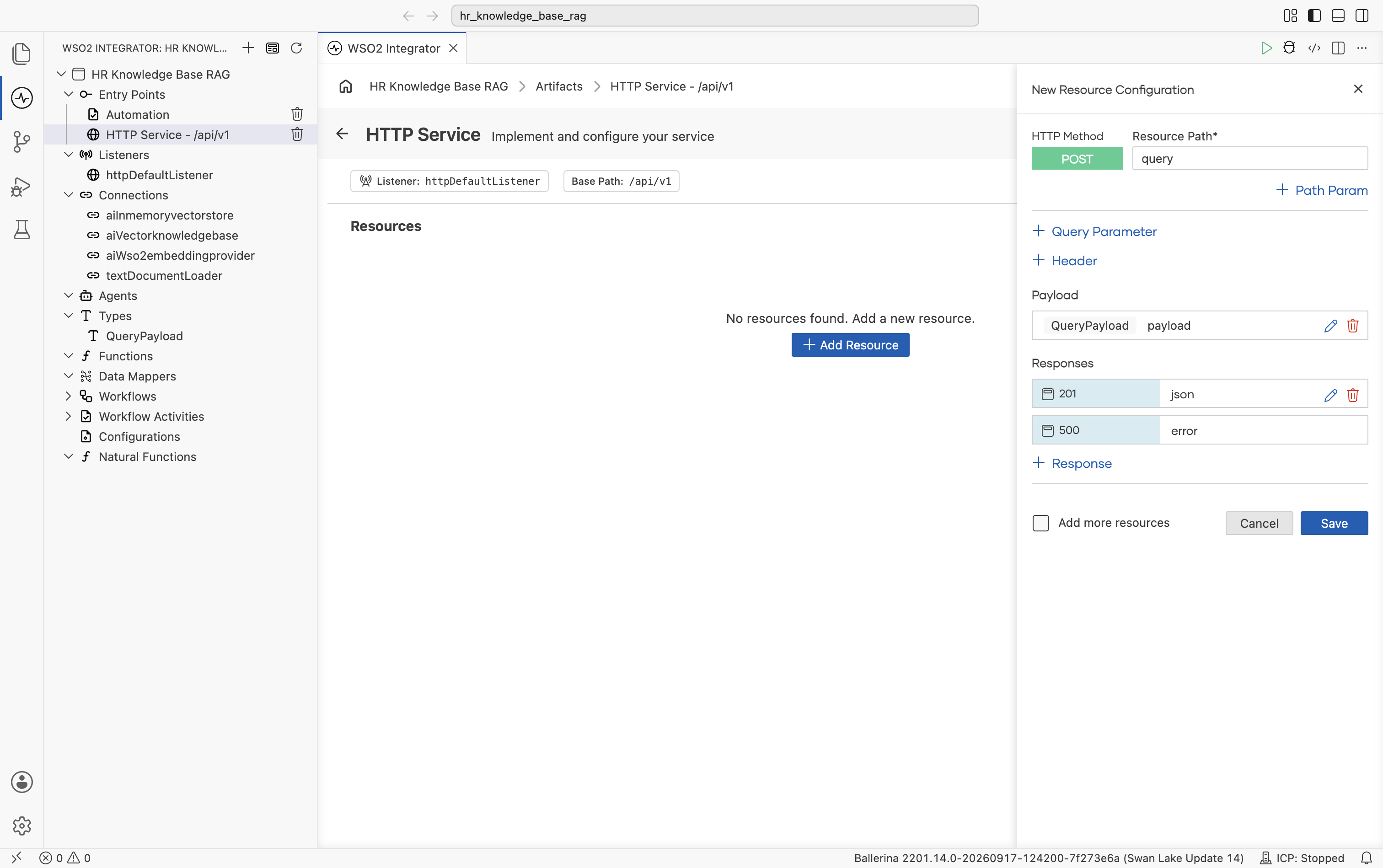Run the integration with play icon
This screenshot has width=1383, height=868.
pyautogui.click(x=1266, y=48)
